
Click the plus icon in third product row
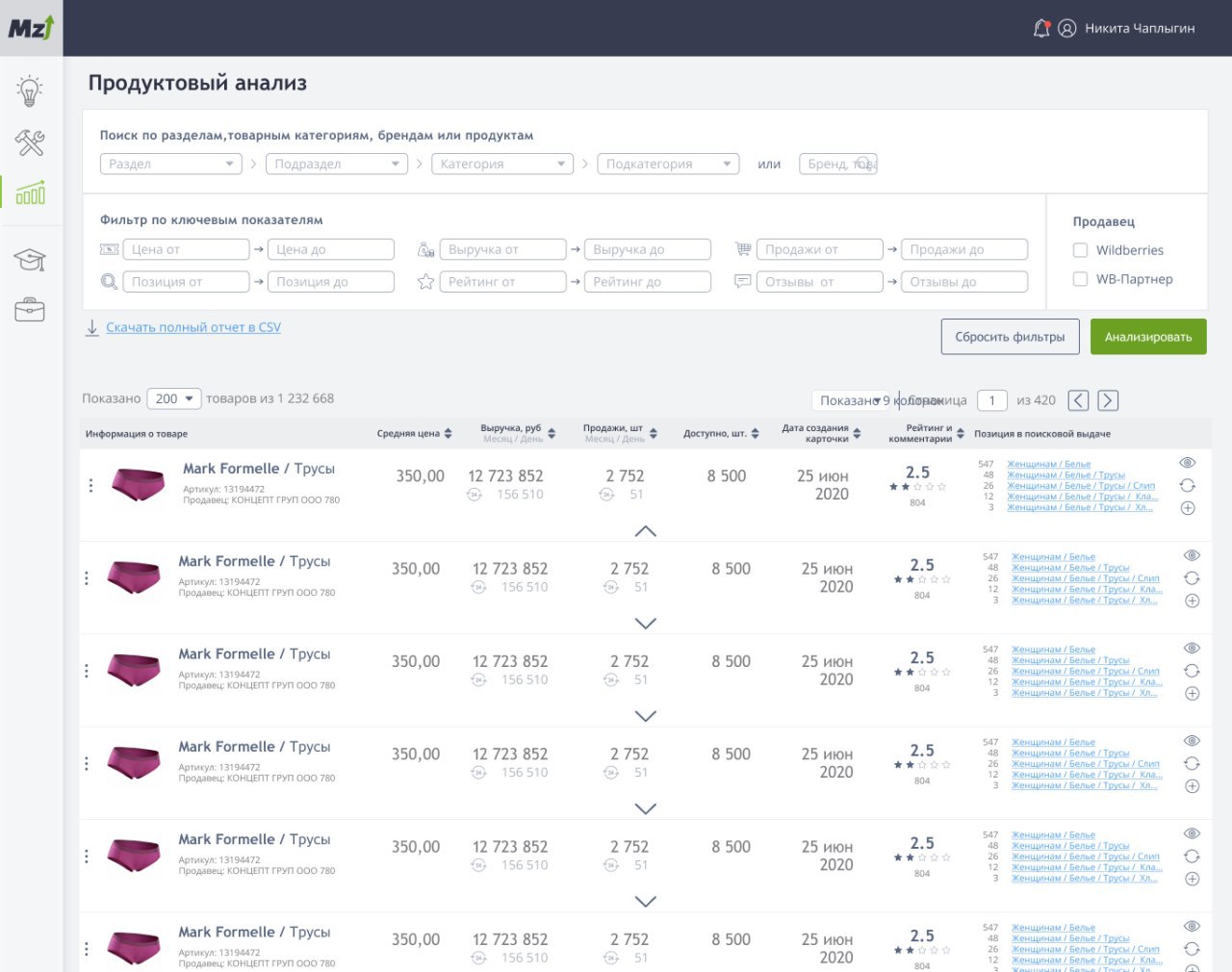(1192, 693)
